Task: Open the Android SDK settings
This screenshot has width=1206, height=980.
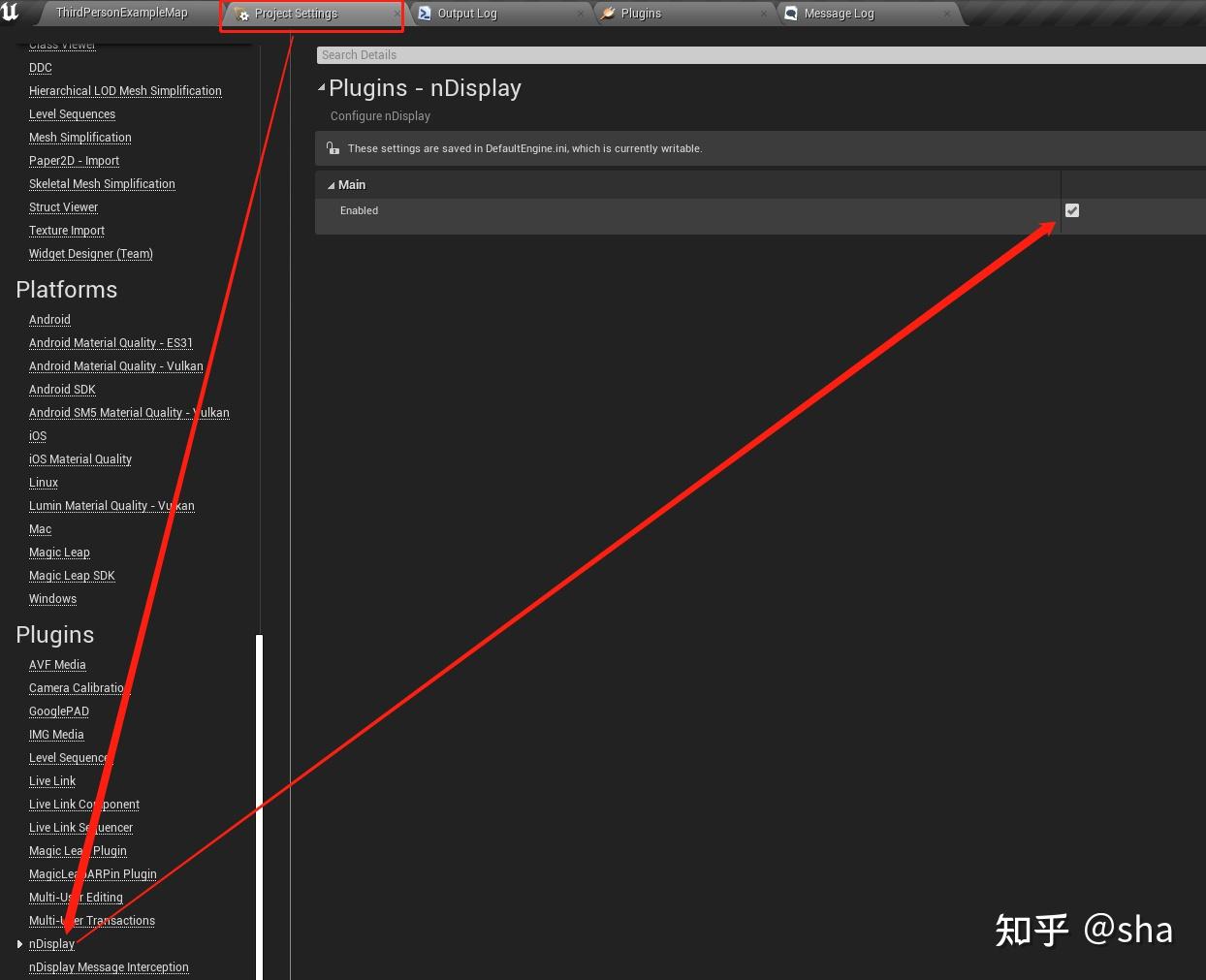Action: pos(62,390)
